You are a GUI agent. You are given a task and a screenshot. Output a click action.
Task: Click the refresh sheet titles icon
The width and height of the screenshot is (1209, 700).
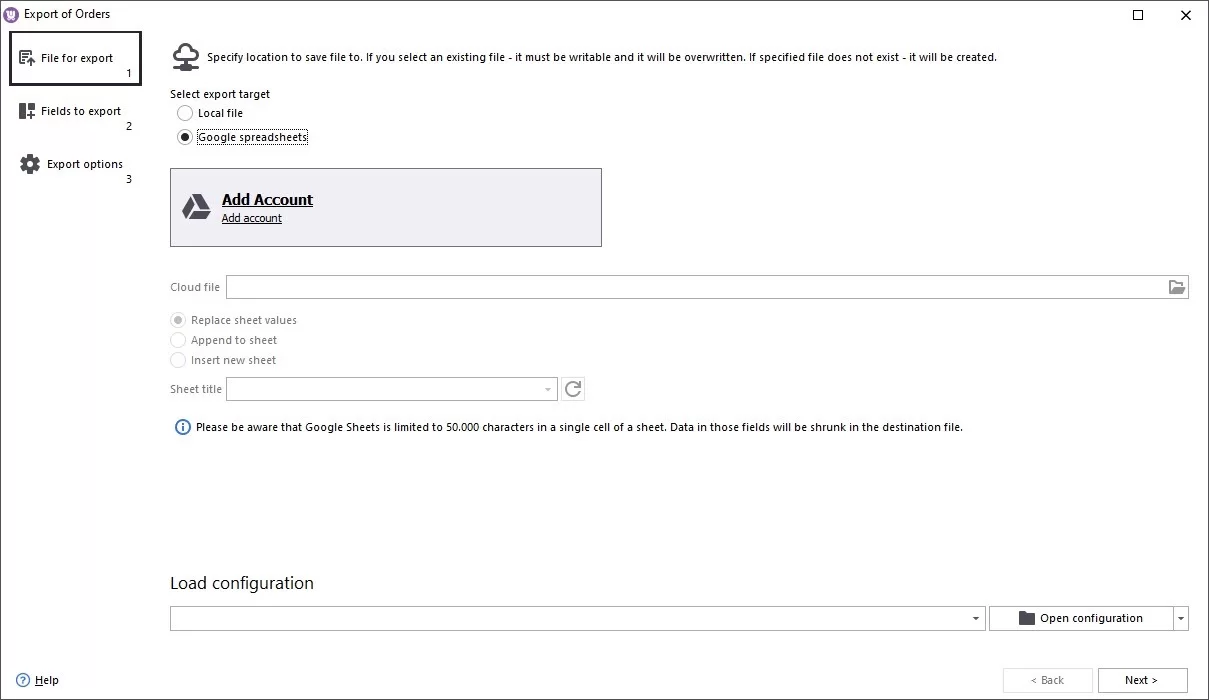pyautogui.click(x=573, y=389)
